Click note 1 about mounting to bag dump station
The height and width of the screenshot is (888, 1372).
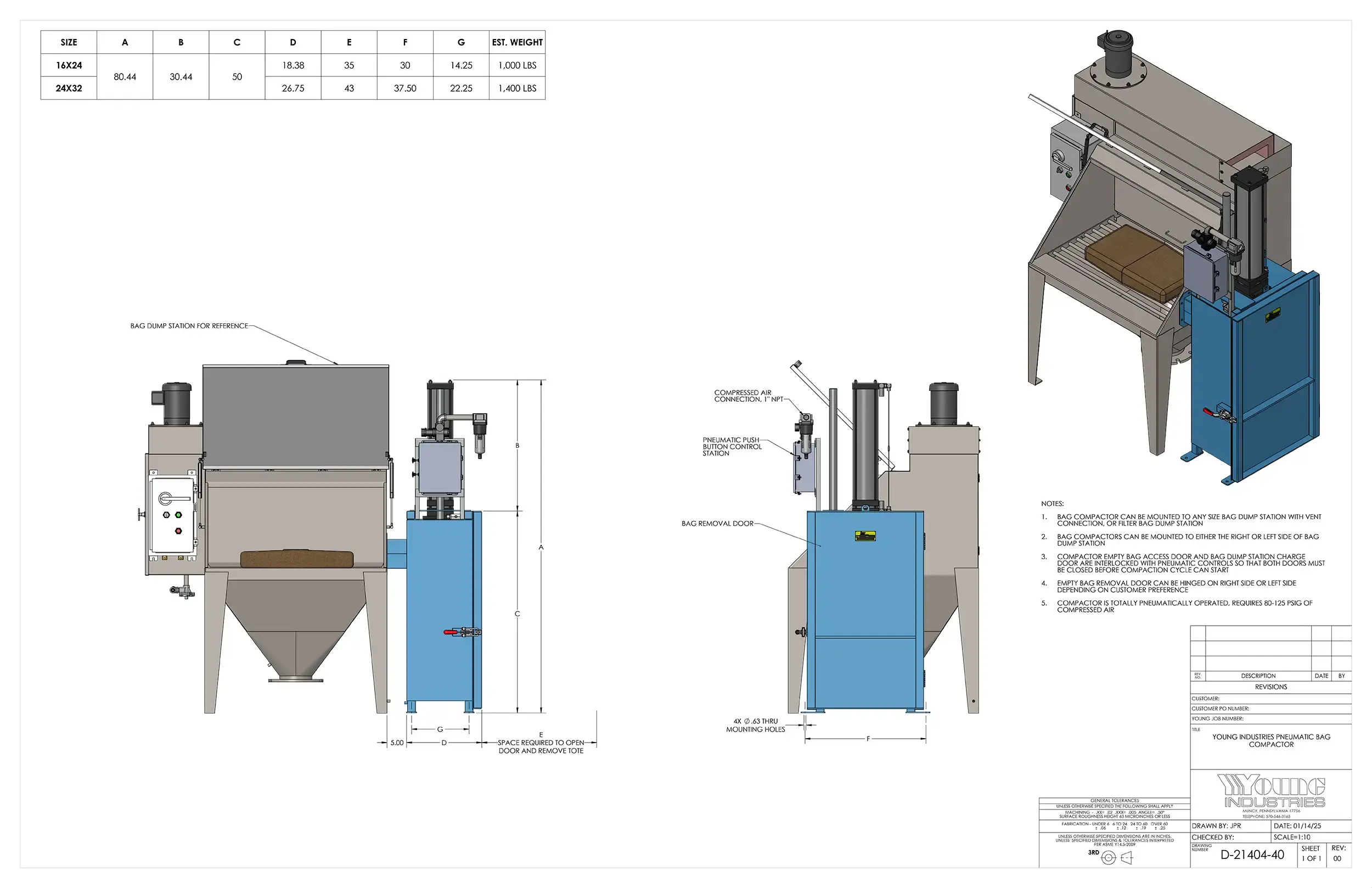pyautogui.click(x=1181, y=520)
